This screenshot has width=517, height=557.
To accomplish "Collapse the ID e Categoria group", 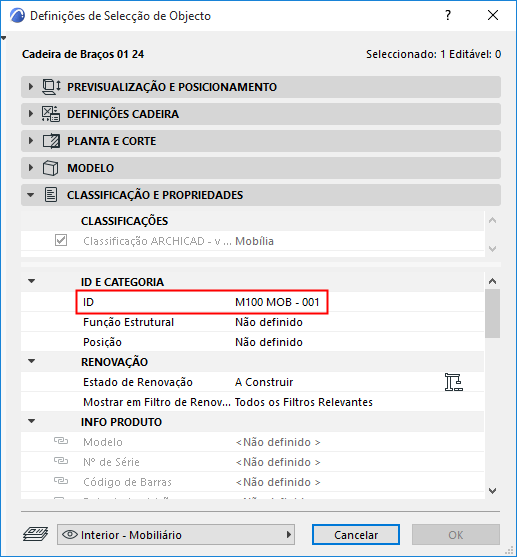I will click(32, 281).
